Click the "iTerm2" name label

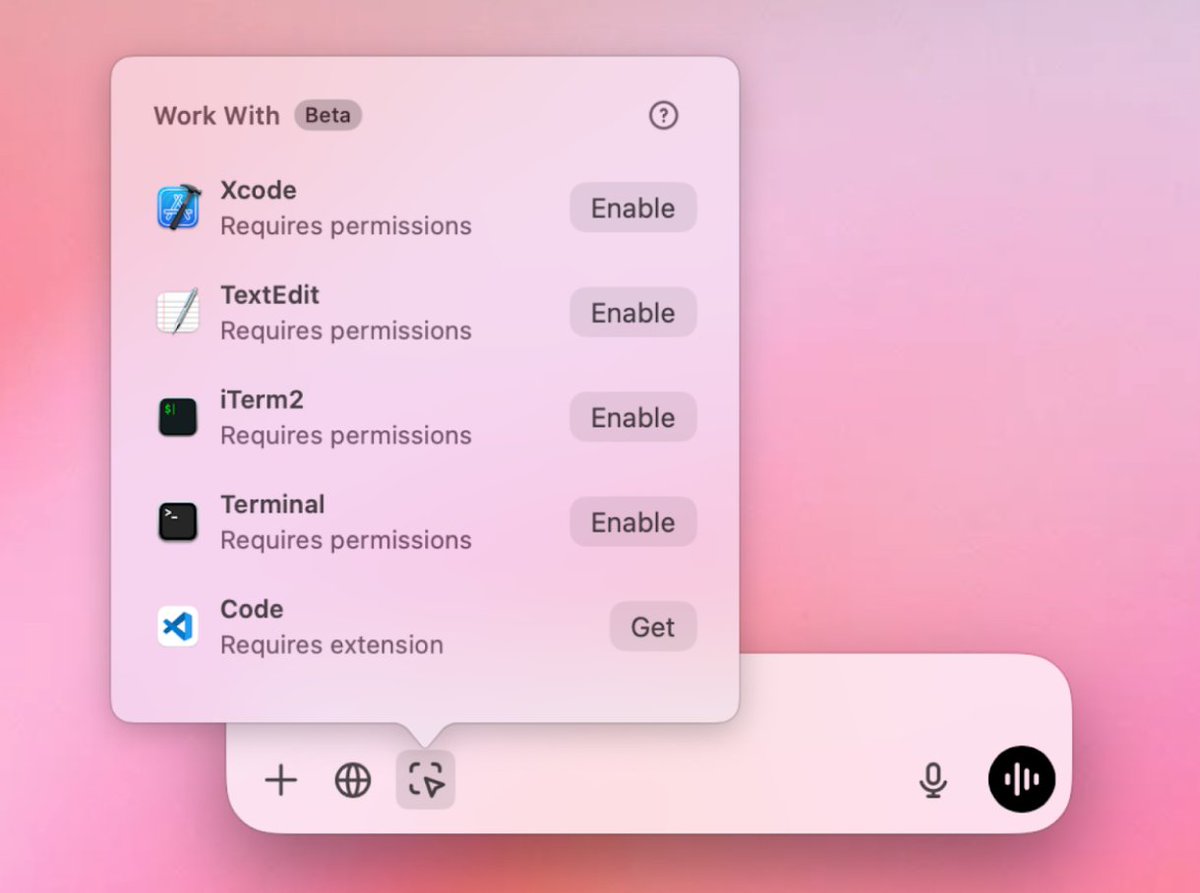click(262, 400)
